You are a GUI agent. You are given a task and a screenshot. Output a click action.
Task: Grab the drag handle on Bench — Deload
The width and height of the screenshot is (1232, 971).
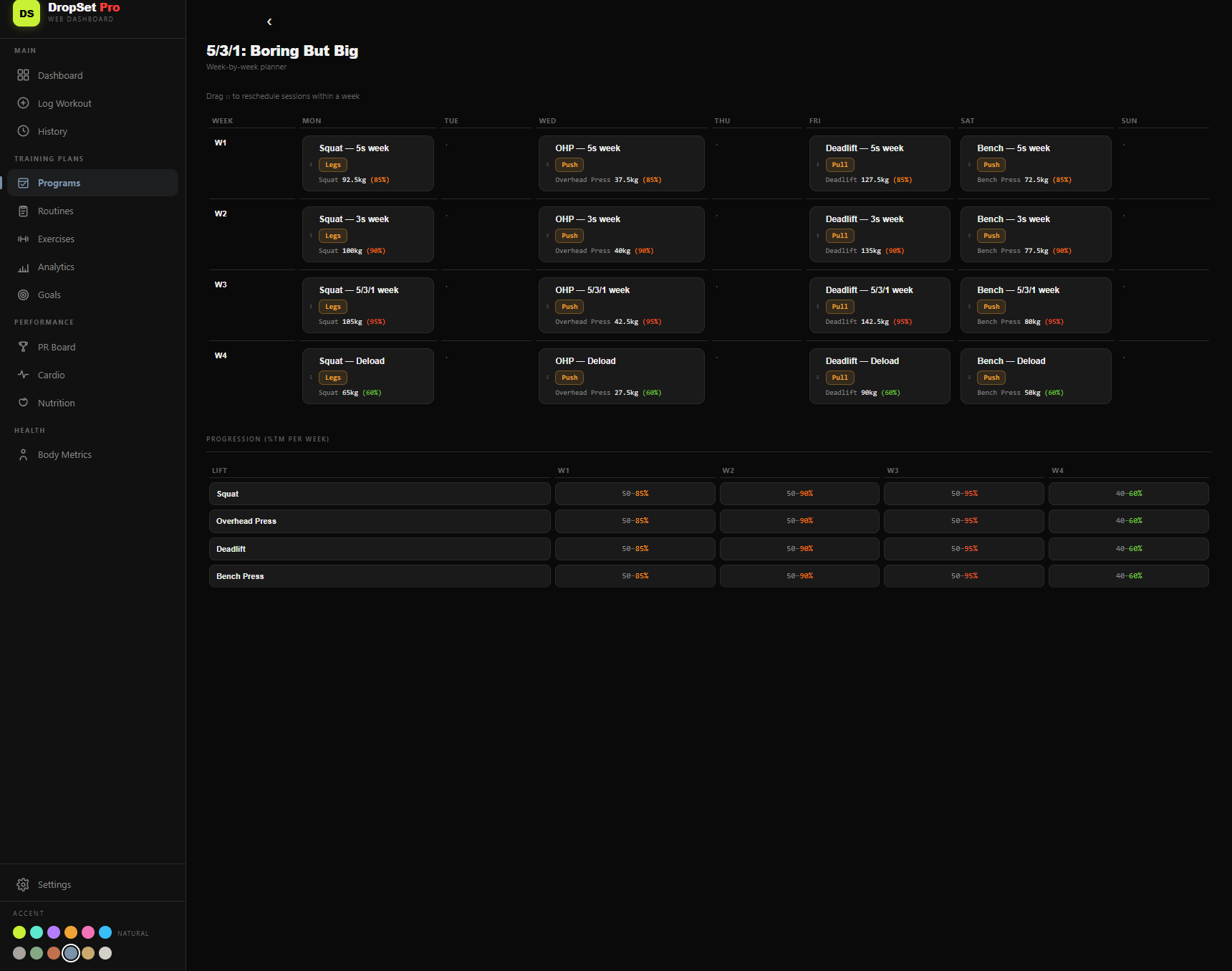click(x=969, y=378)
